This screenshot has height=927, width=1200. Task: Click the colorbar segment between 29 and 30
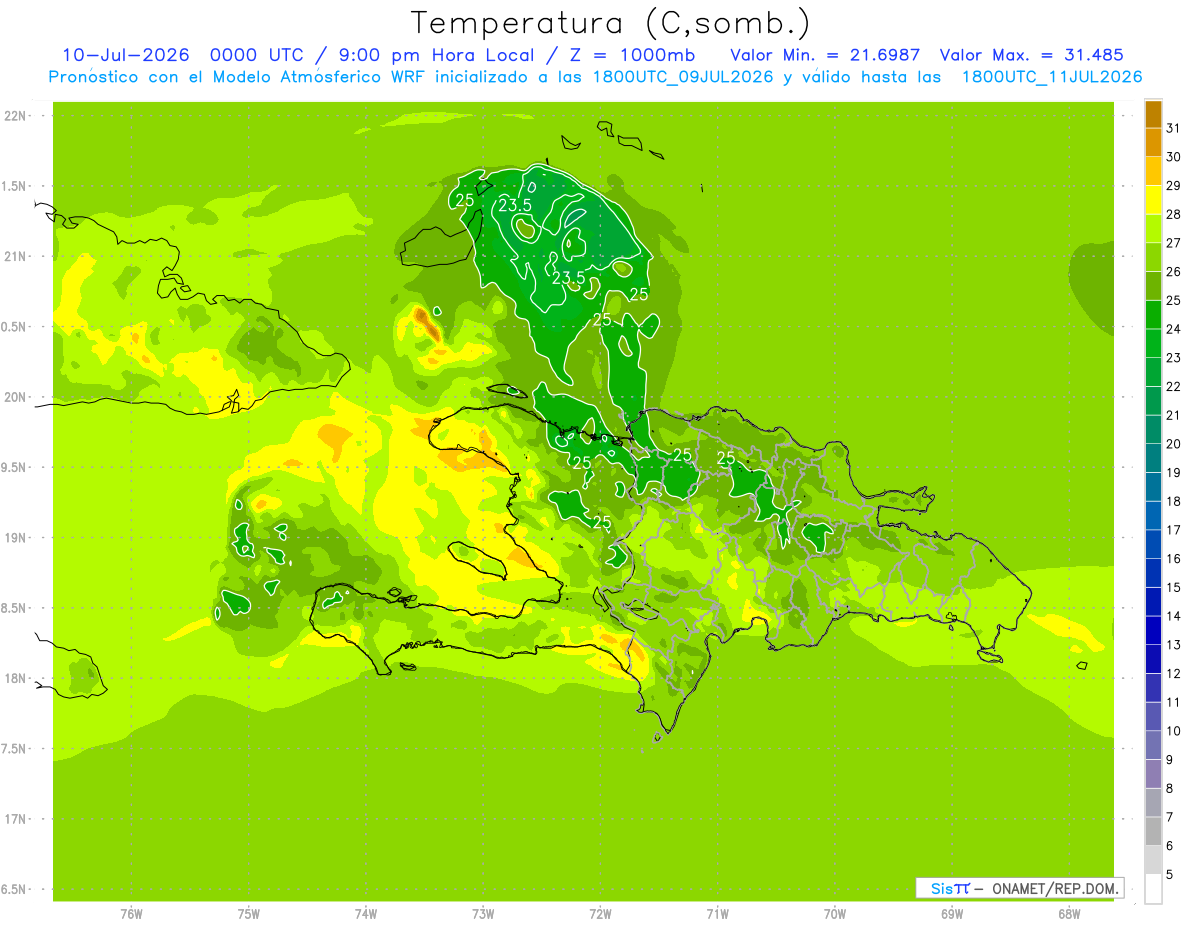coord(1153,171)
